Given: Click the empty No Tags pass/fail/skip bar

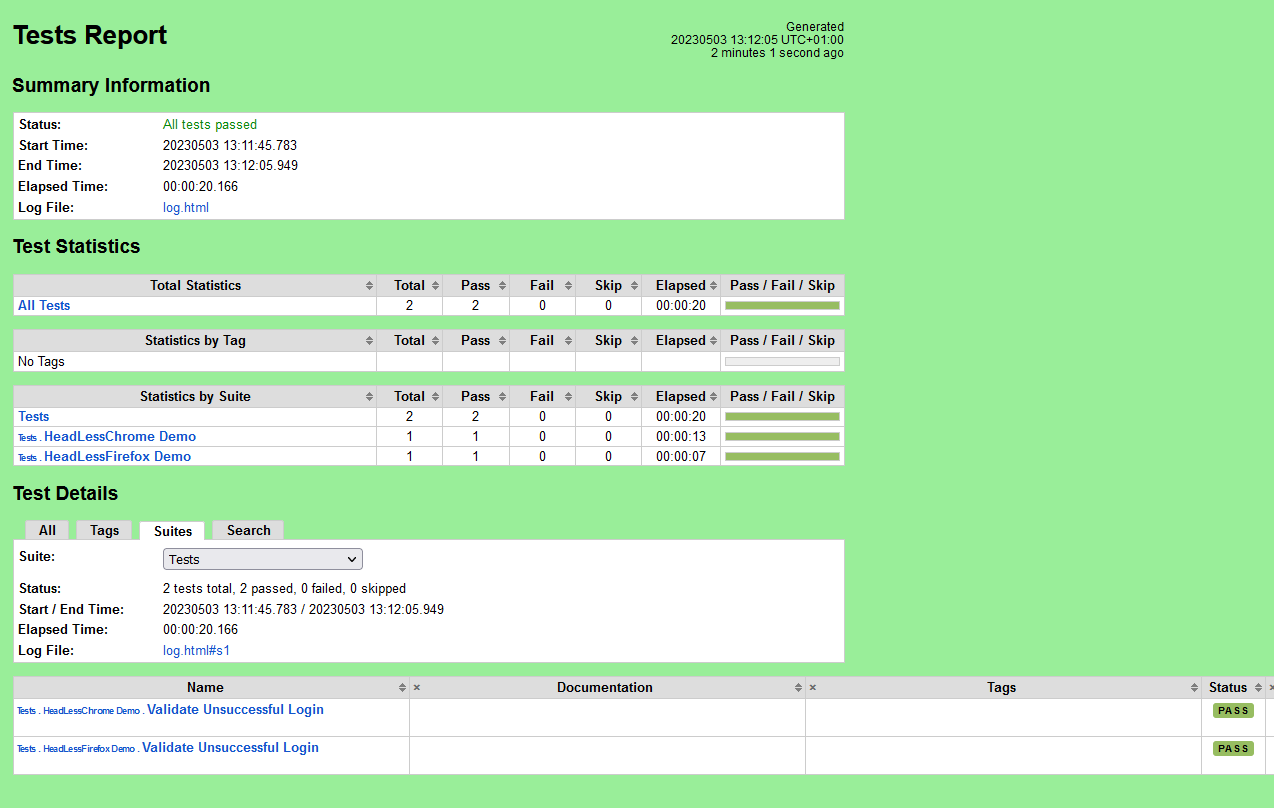Looking at the screenshot, I should tap(782, 362).
